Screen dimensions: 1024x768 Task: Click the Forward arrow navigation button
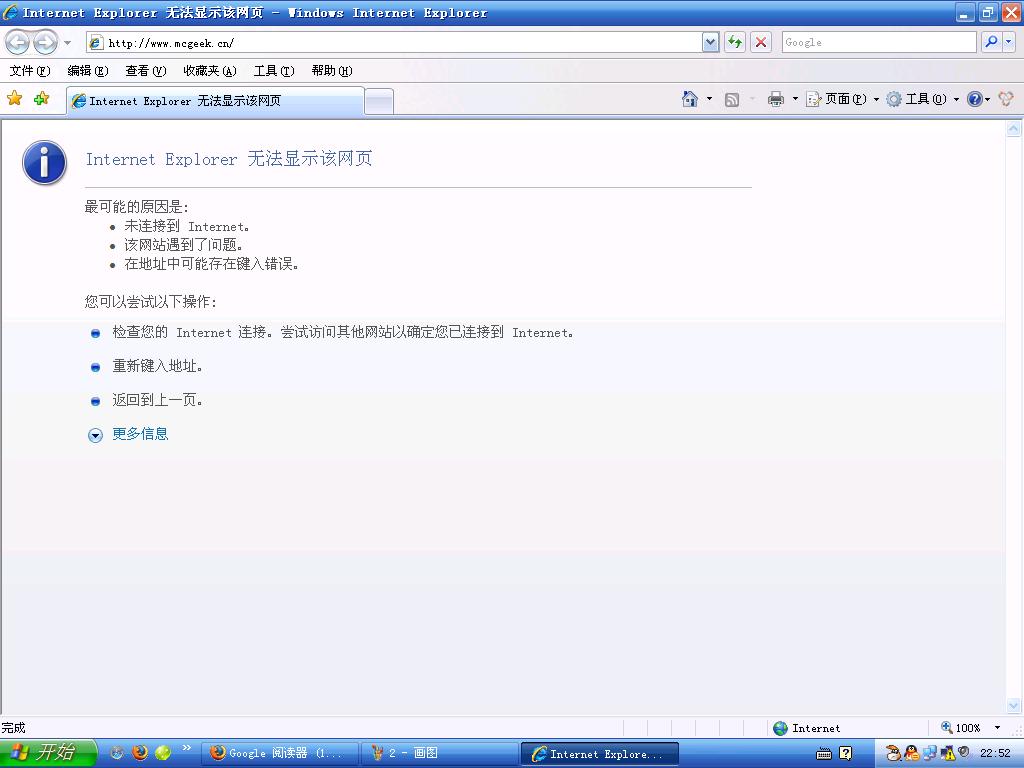click(x=45, y=43)
